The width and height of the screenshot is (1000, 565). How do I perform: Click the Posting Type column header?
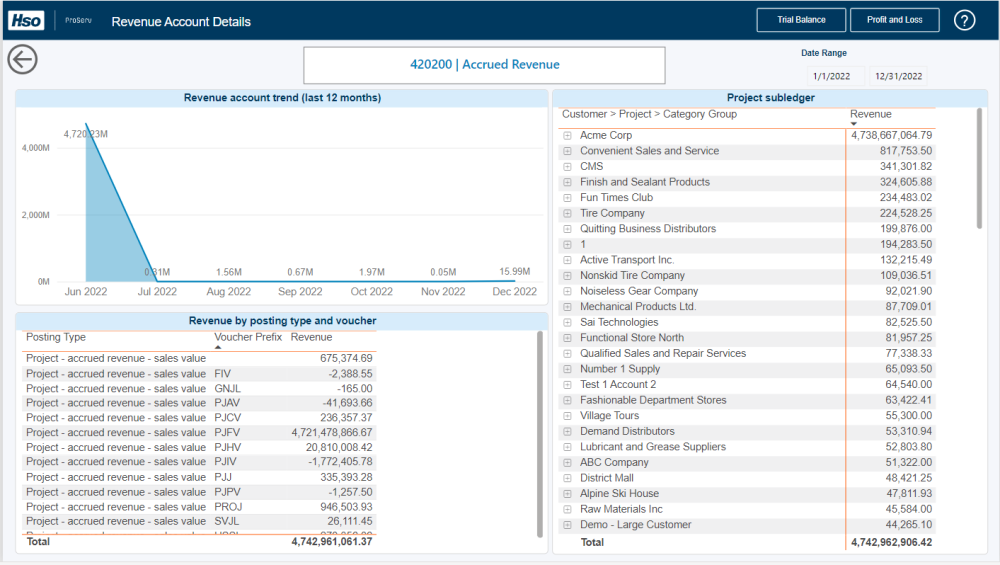[x=56, y=337]
